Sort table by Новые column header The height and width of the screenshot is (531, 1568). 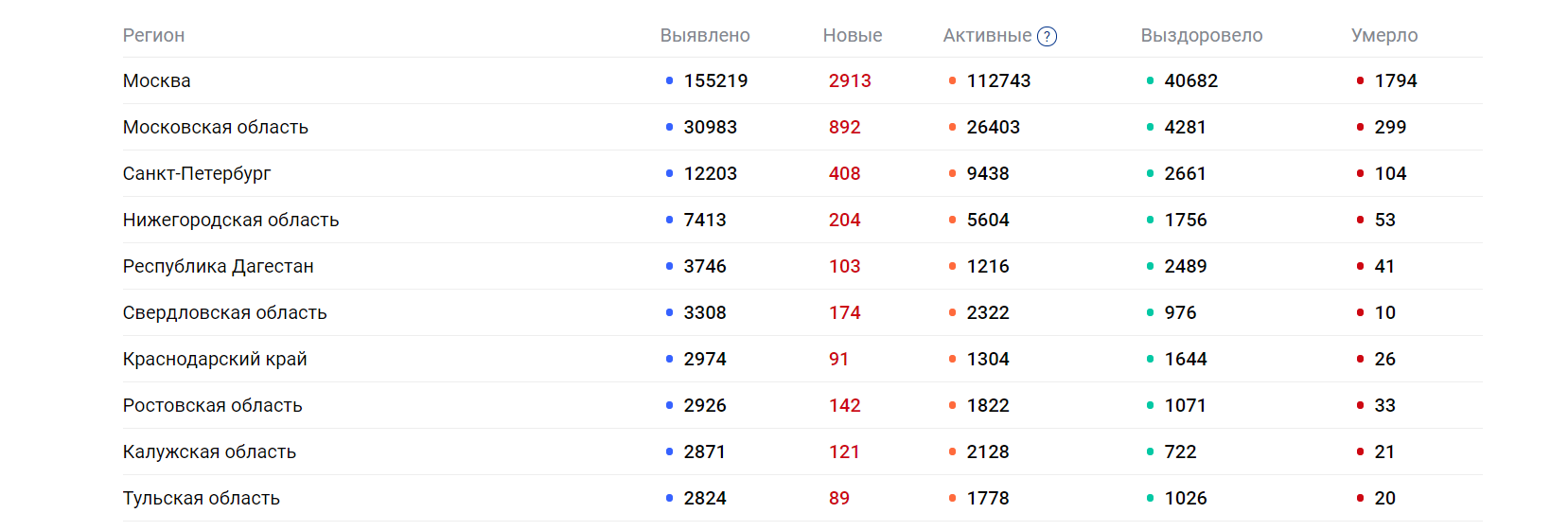853,35
